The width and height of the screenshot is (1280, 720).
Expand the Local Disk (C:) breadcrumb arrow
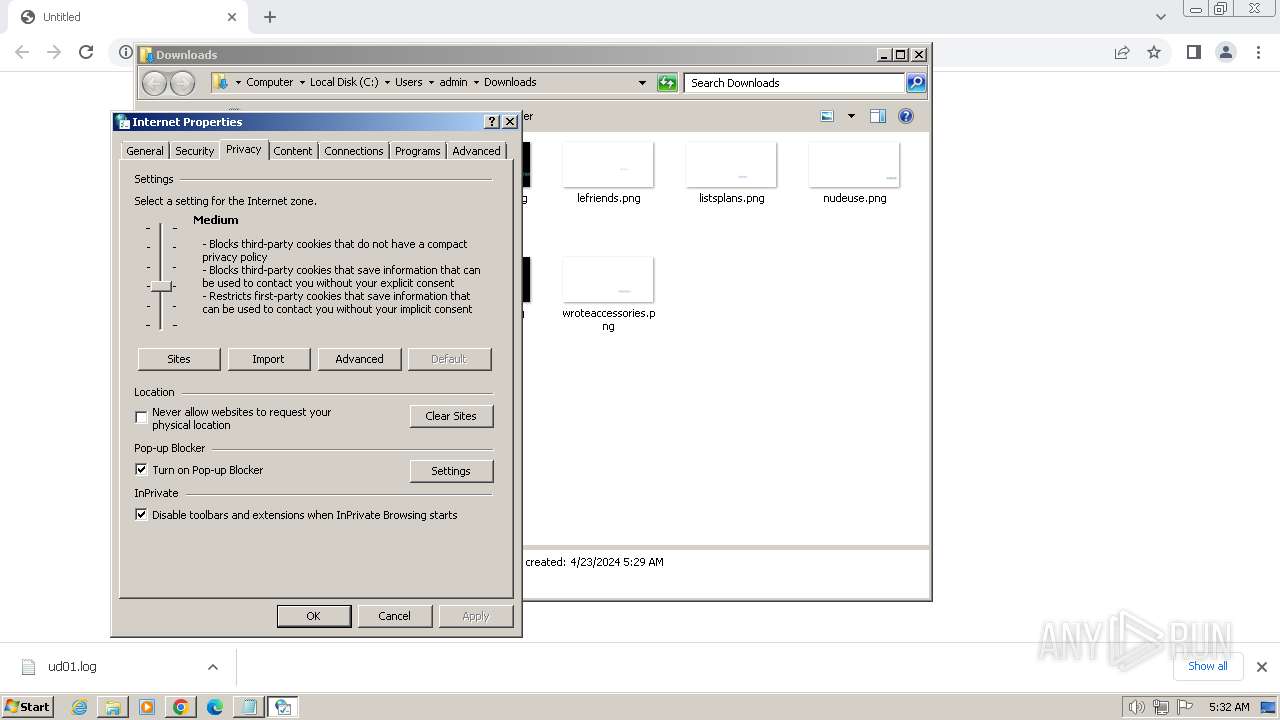pyautogui.click(x=387, y=83)
